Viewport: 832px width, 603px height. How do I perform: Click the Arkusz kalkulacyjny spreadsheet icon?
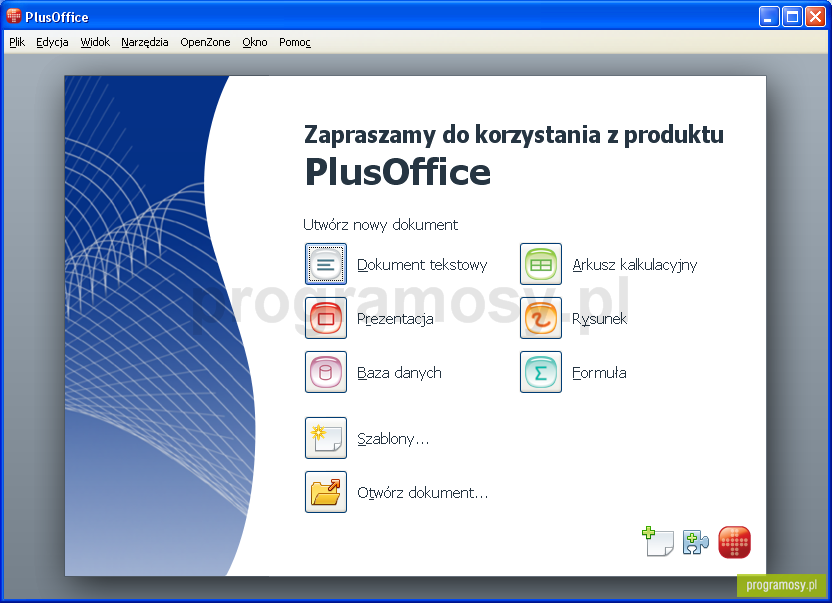pyautogui.click(x=541, y=264)
